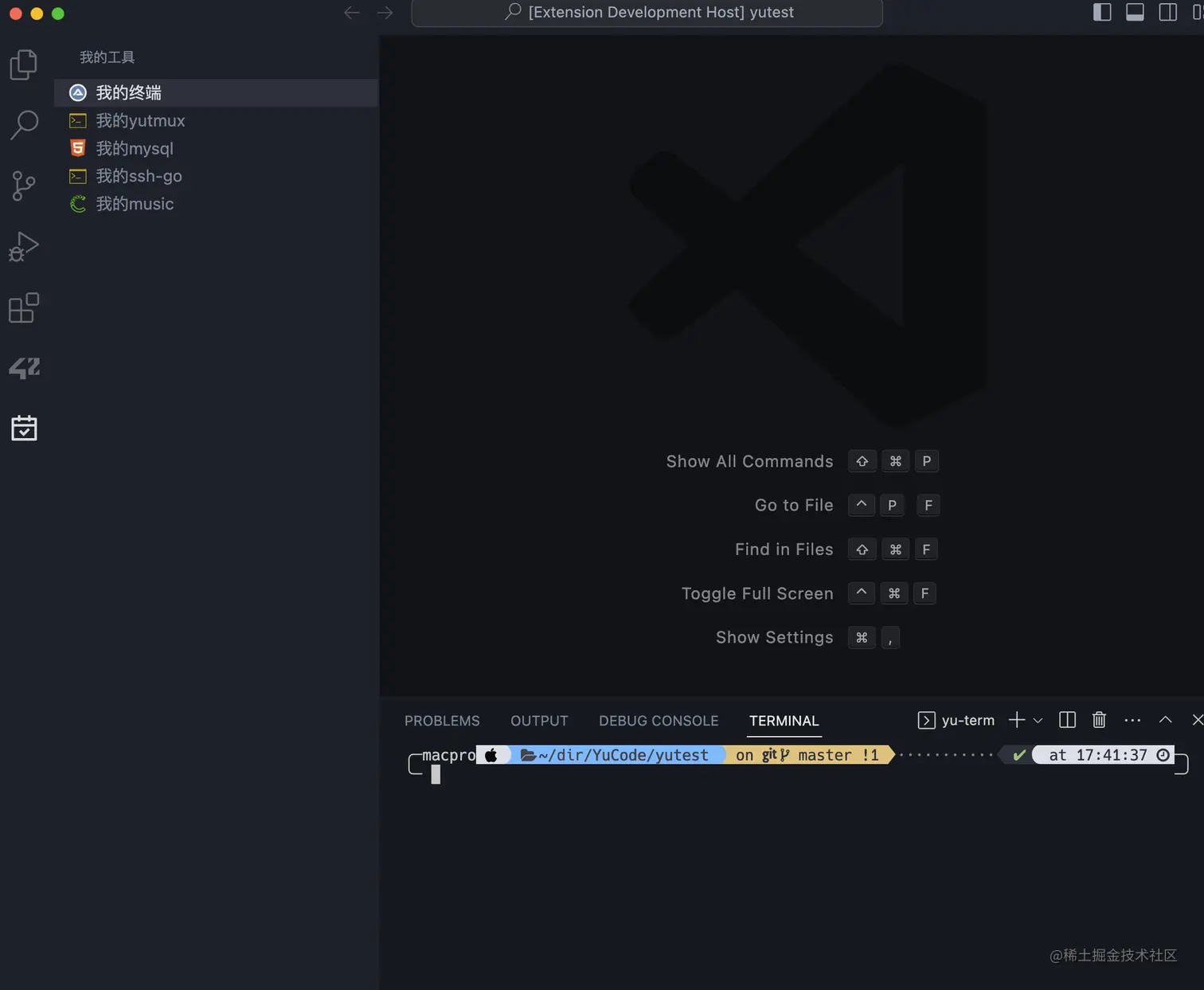1204x990 pixels.
Task: Select 我的mysql in the 我的工具 list
Action: (x=134, y=148)
